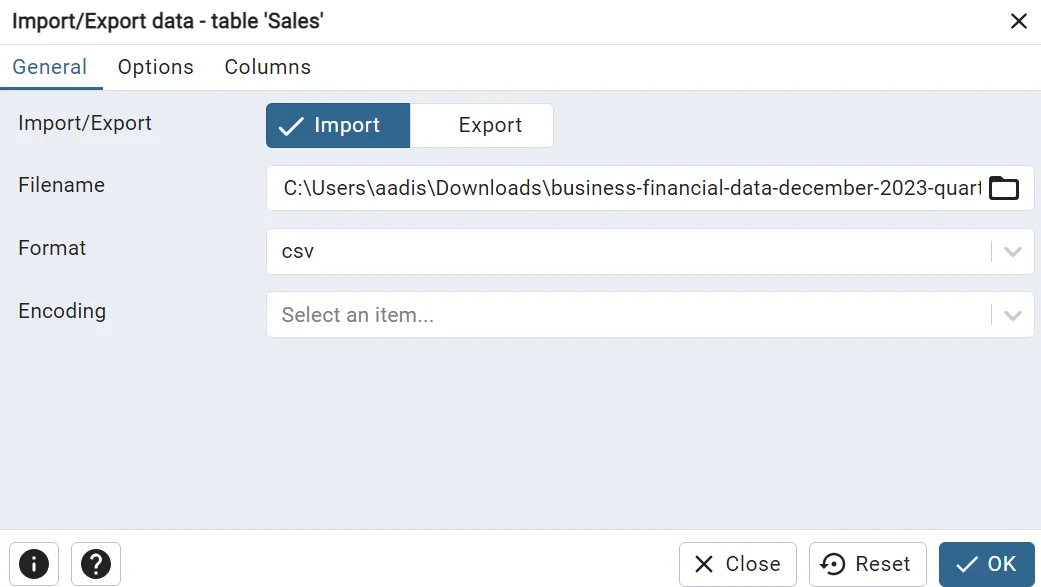Click the checkmark icon on the OK button
1041x587 pixels.
tap(964, 564)
